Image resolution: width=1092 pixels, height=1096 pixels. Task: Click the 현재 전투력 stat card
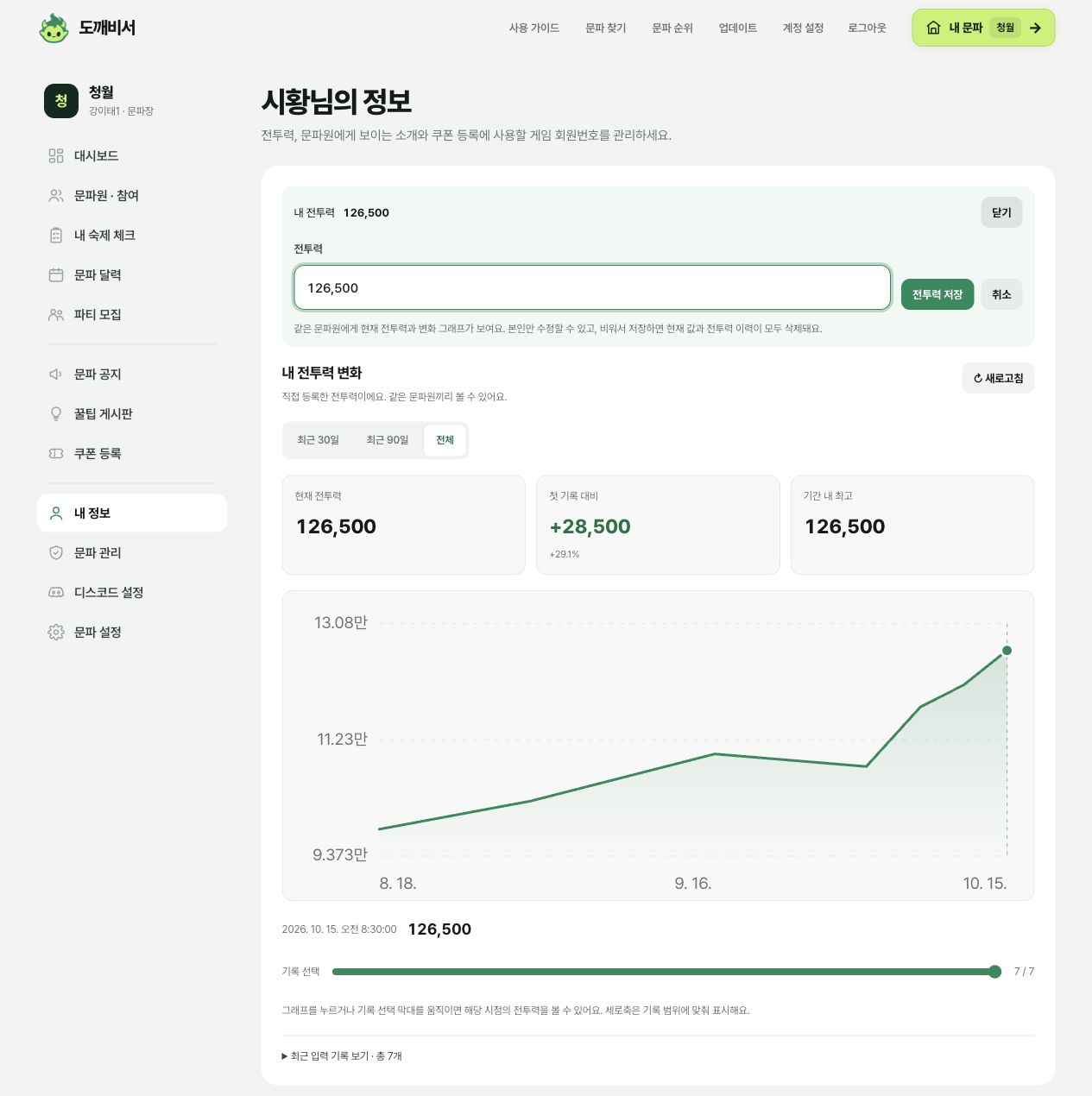(404, 525)
